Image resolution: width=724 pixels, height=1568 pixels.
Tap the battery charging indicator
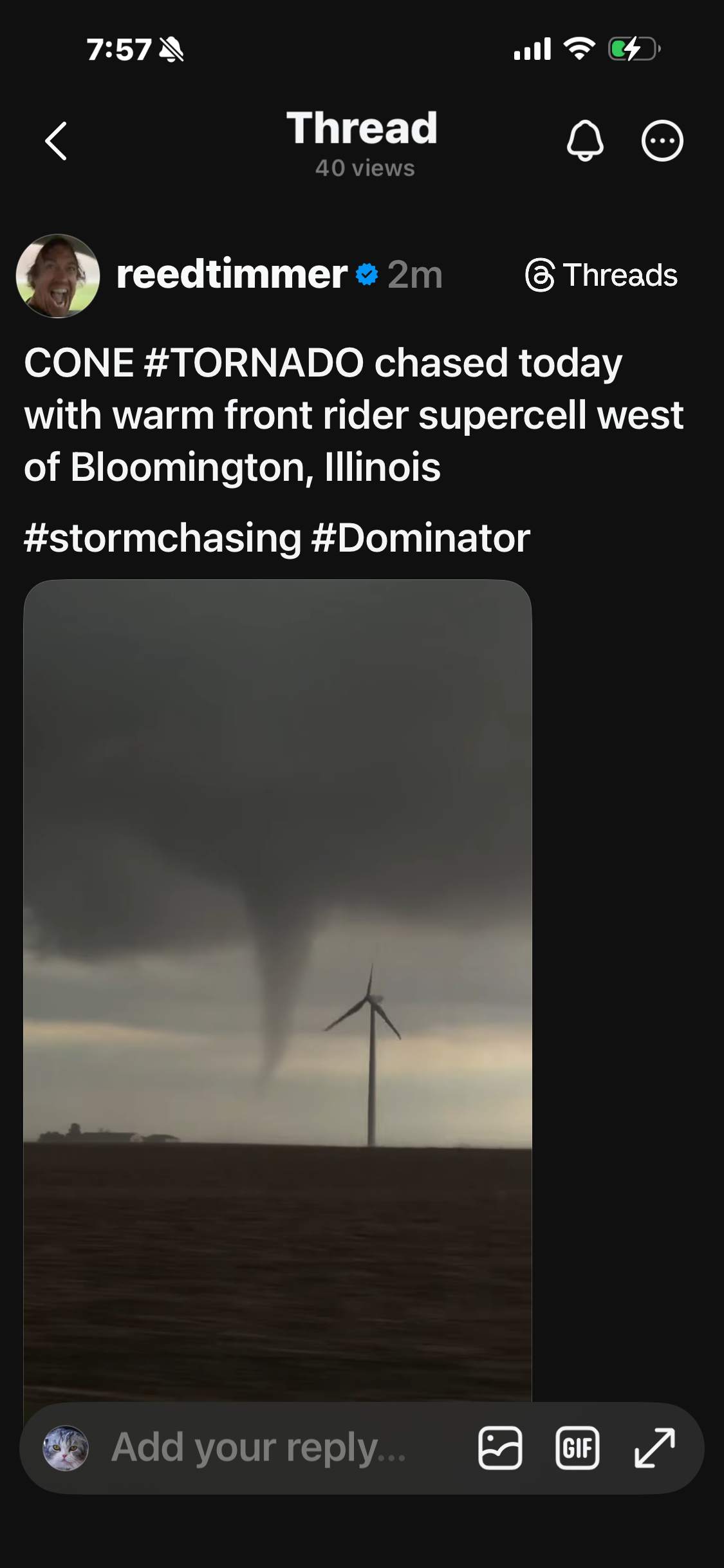tap(634, 49)
